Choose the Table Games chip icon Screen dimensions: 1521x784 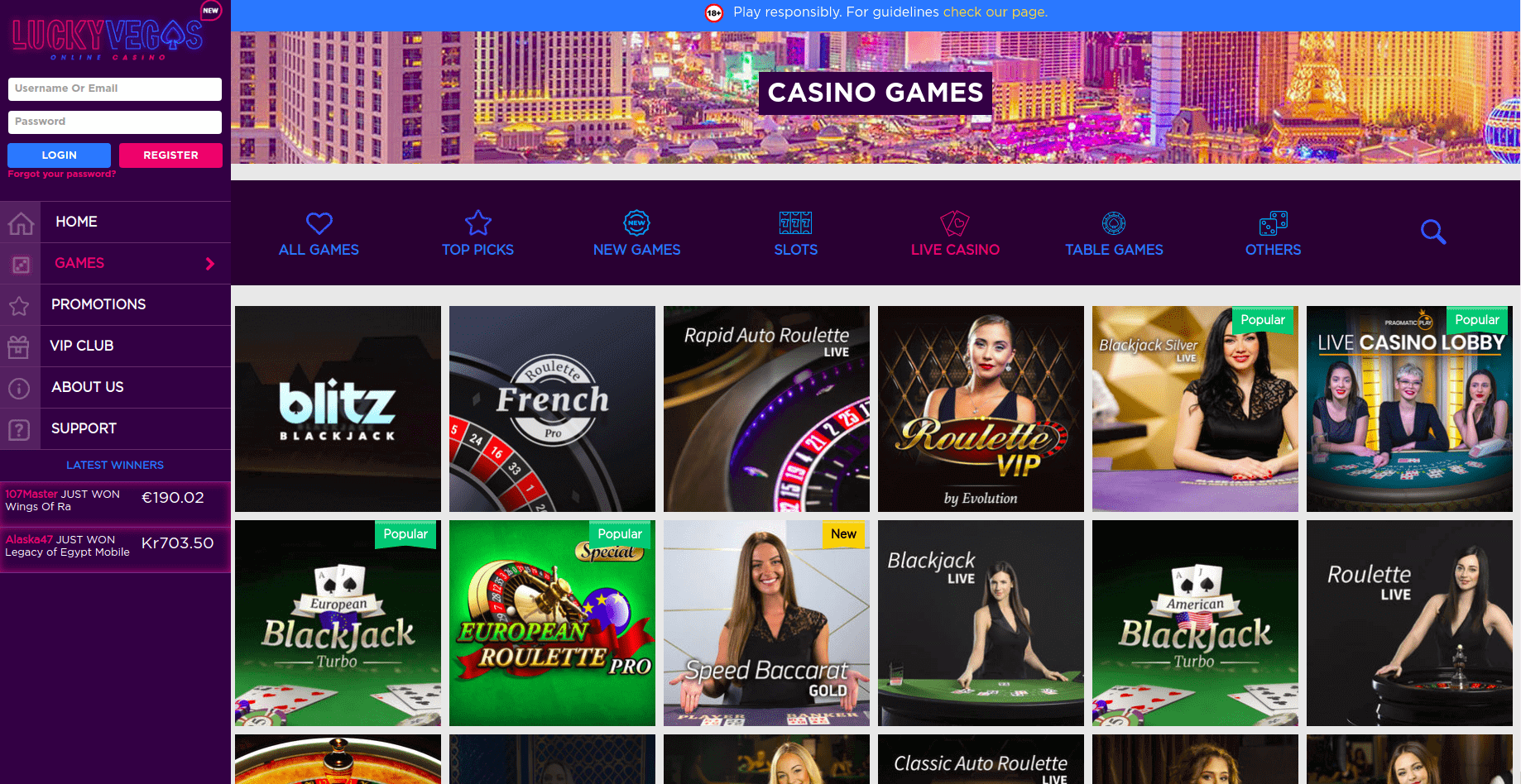point(1114,223)
